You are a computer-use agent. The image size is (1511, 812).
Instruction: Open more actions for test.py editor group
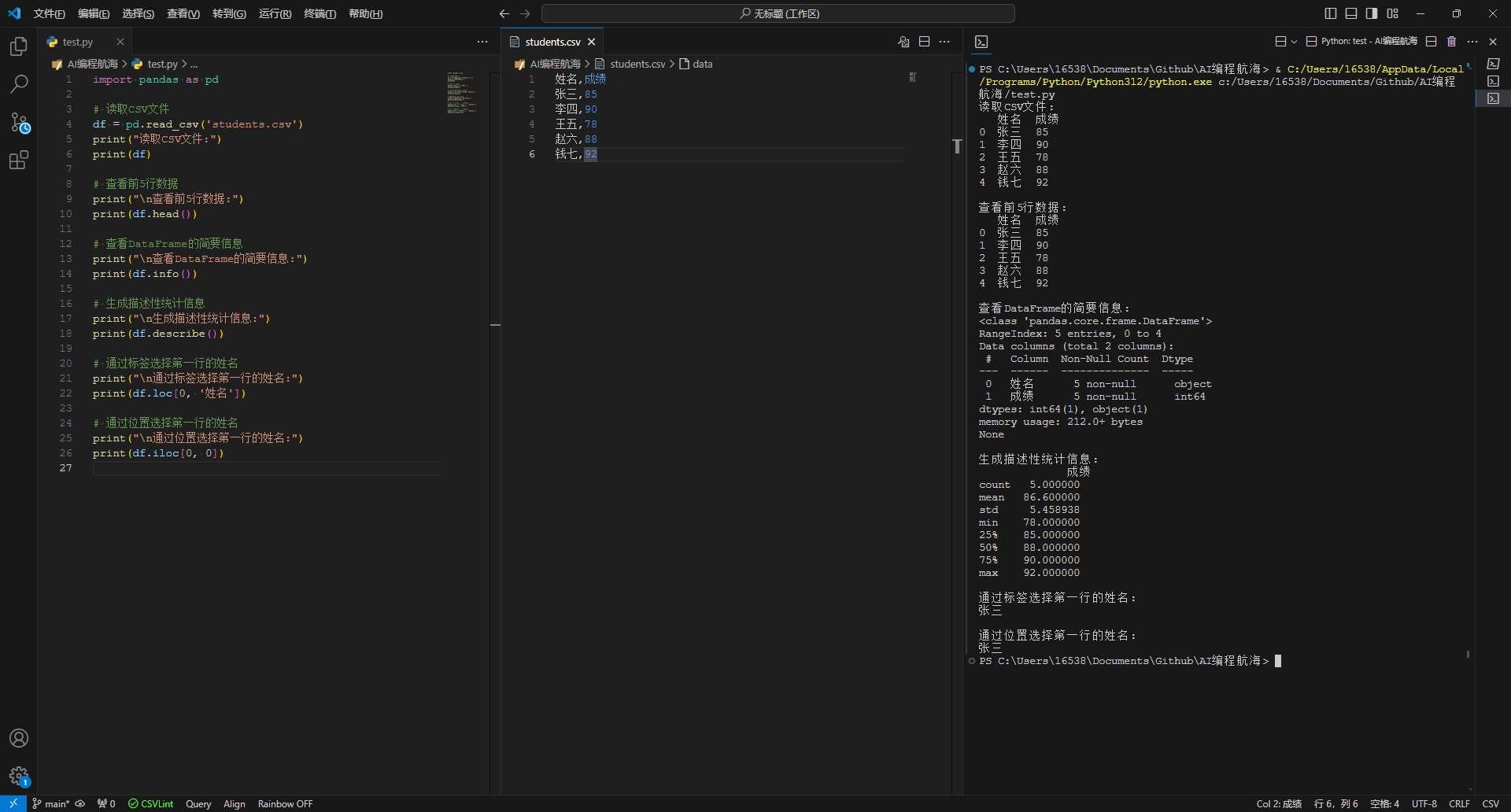tap(482, 42)
